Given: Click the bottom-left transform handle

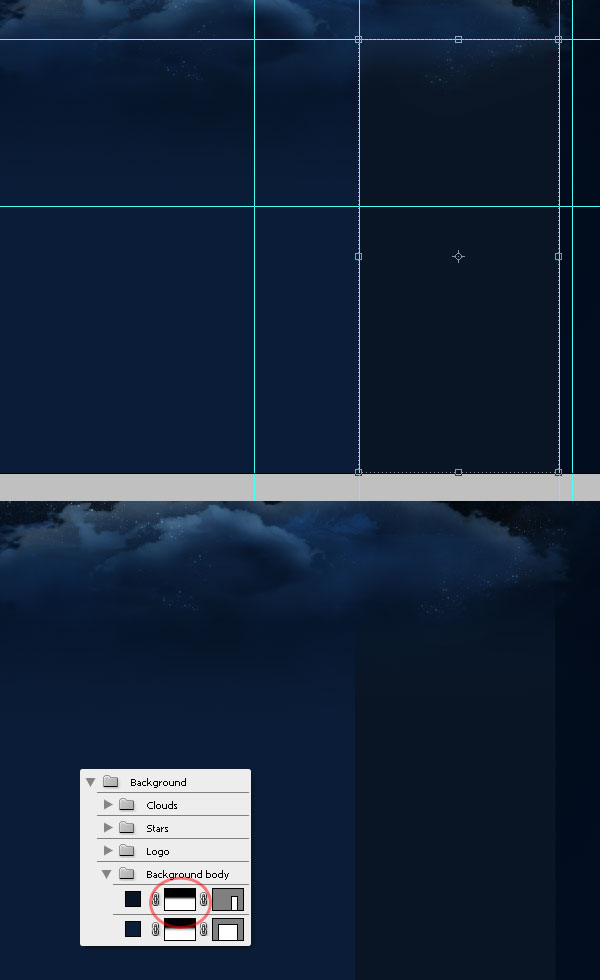Looking at the screenshot, I should tap(359, 472).
